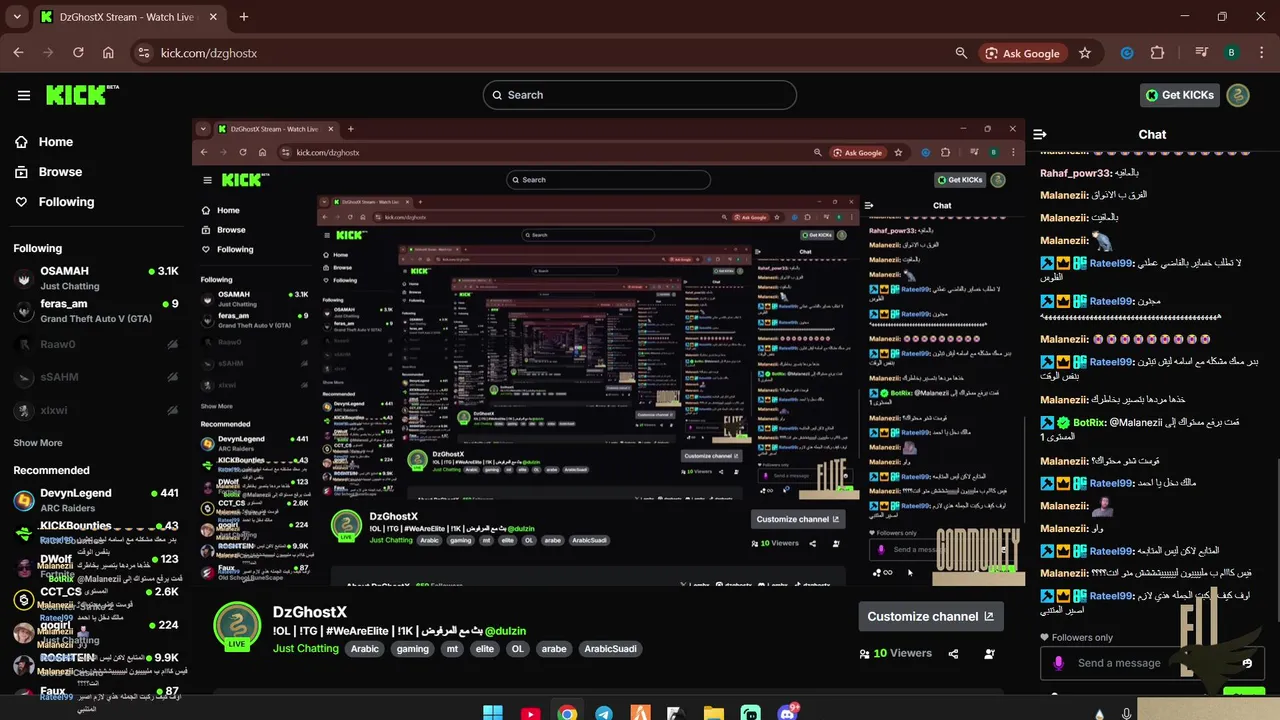The height and width of the screenshot is (720, 1280).
Task: Share the stream using share icon
Action: point(953,654)
